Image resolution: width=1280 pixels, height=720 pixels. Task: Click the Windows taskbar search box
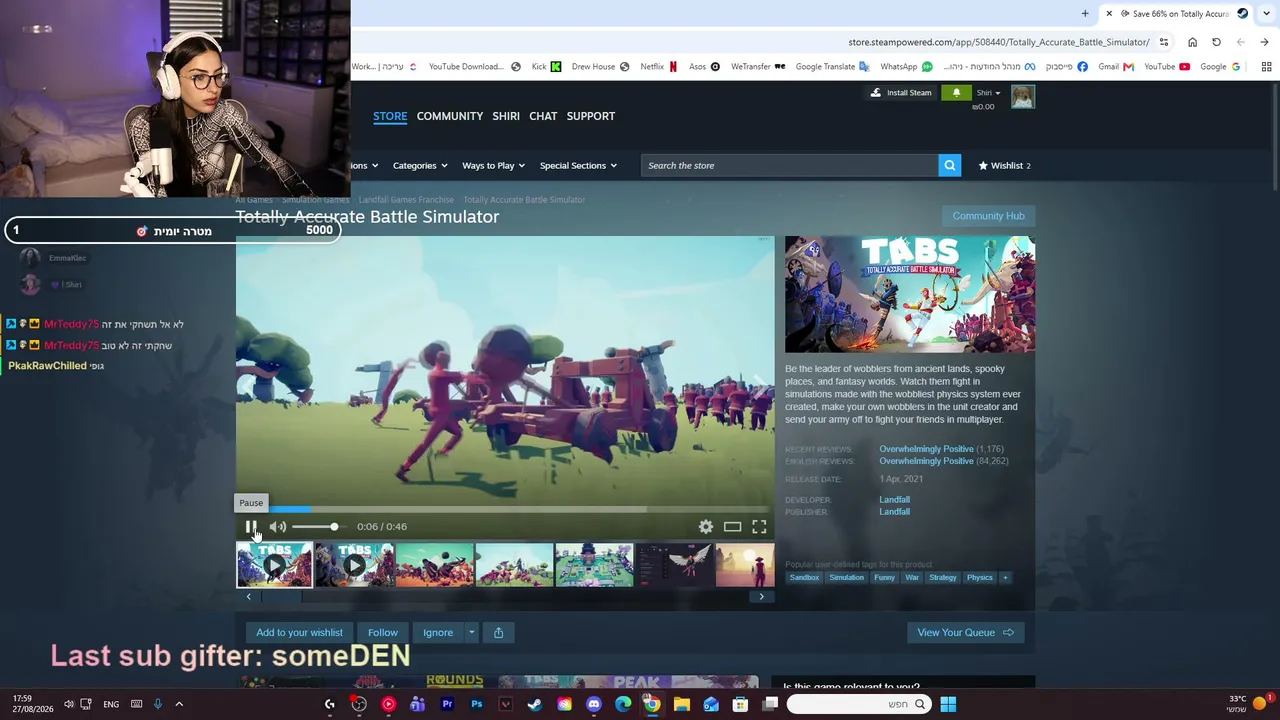click(858, 704)
